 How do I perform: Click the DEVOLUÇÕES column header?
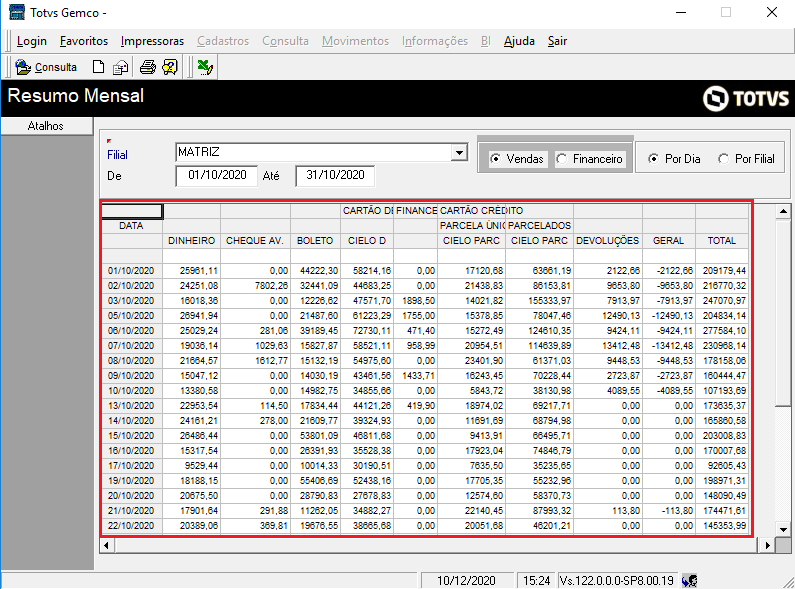point(607,241)
